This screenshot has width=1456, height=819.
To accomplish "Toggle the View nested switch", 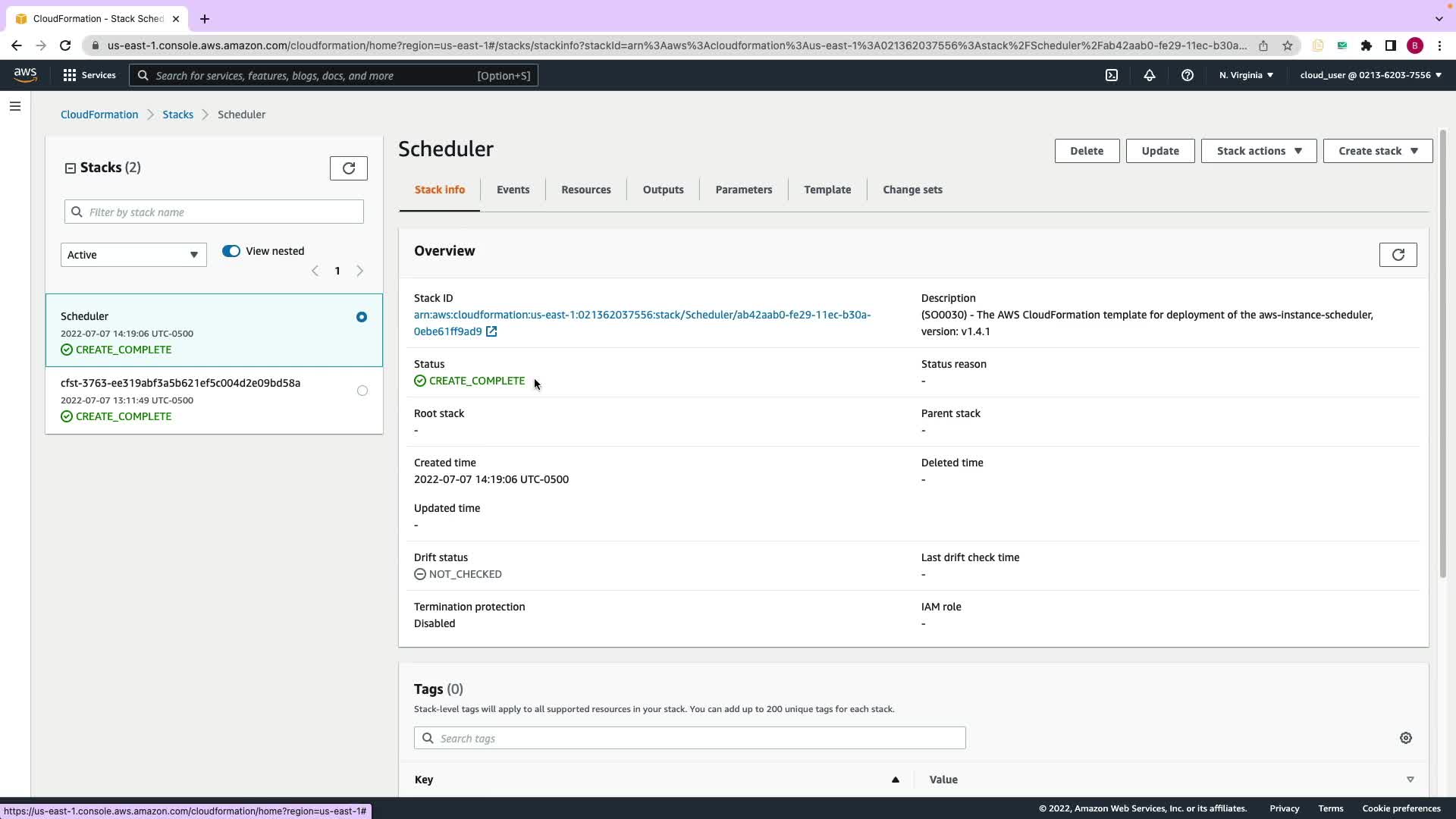I will [231, 251].
